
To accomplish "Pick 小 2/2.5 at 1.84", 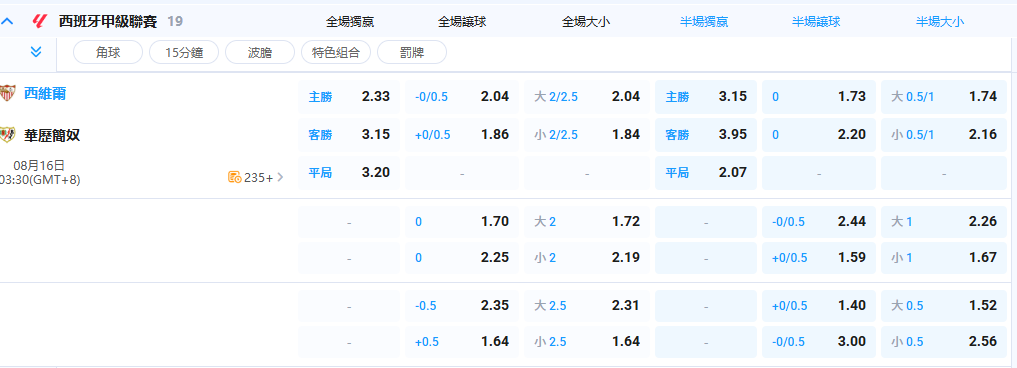I will point(587,135).
